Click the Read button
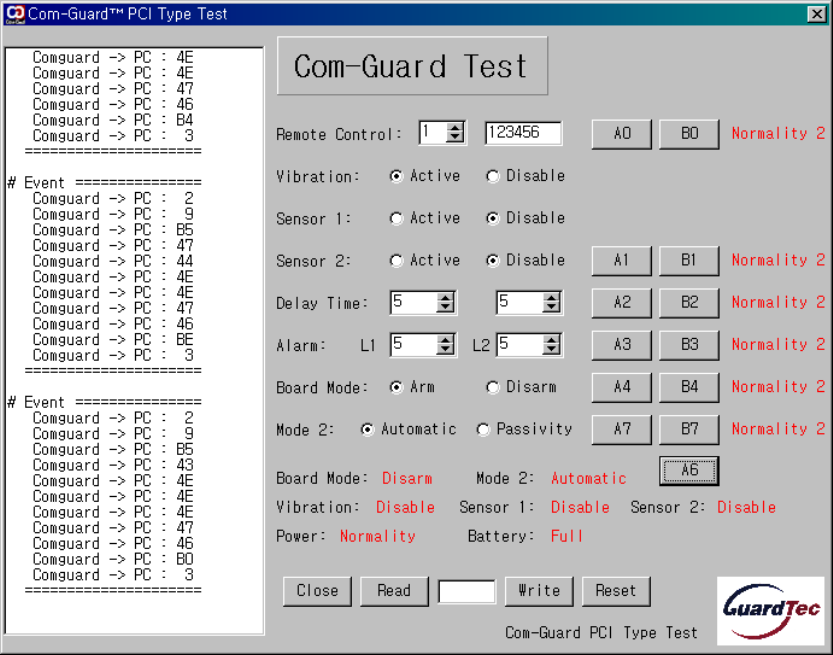 (394, 591)
